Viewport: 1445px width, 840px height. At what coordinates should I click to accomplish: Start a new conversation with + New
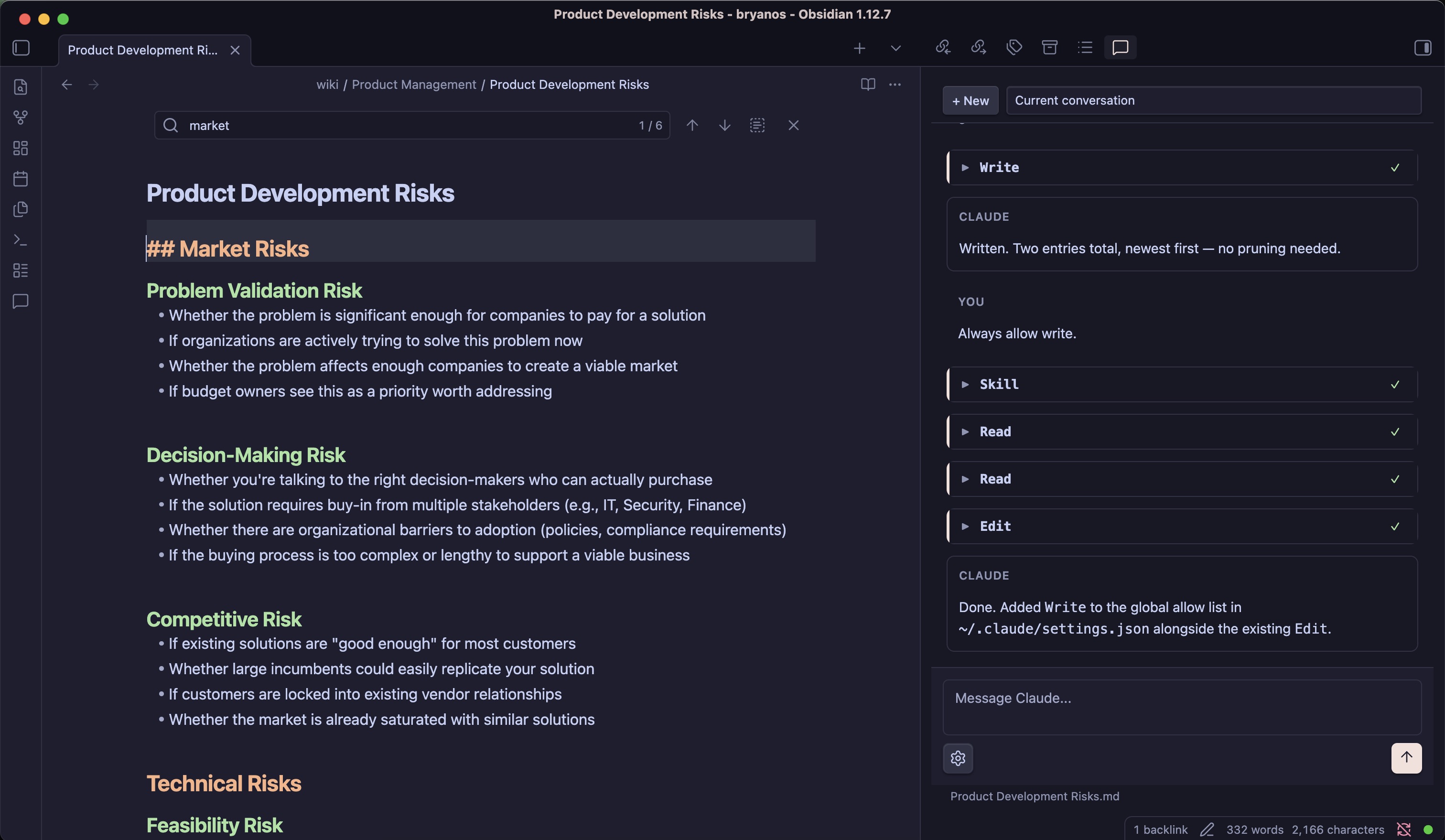pos(970,100)
